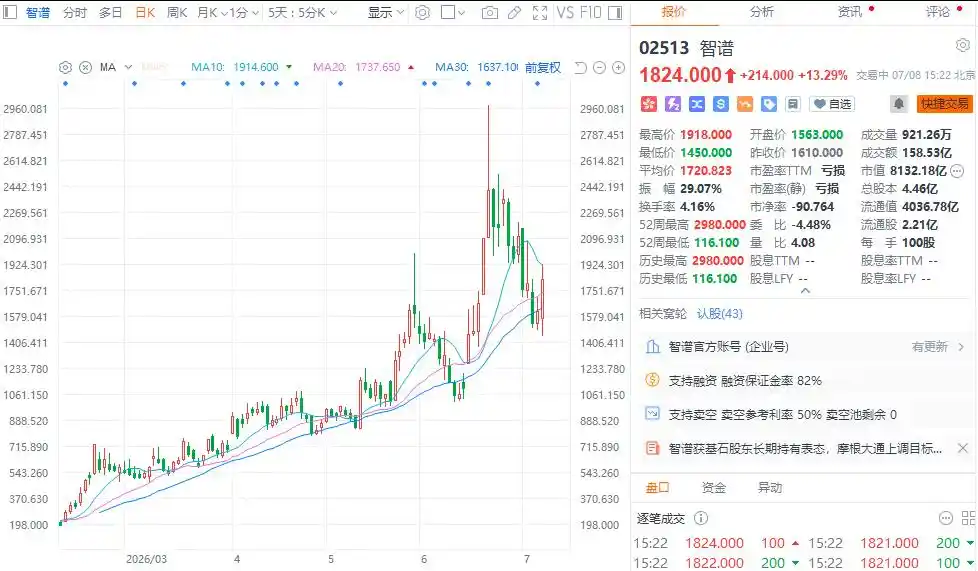Set a price alert via bell icon
This screenshot has width=978, height=571.
click(898, 104)
